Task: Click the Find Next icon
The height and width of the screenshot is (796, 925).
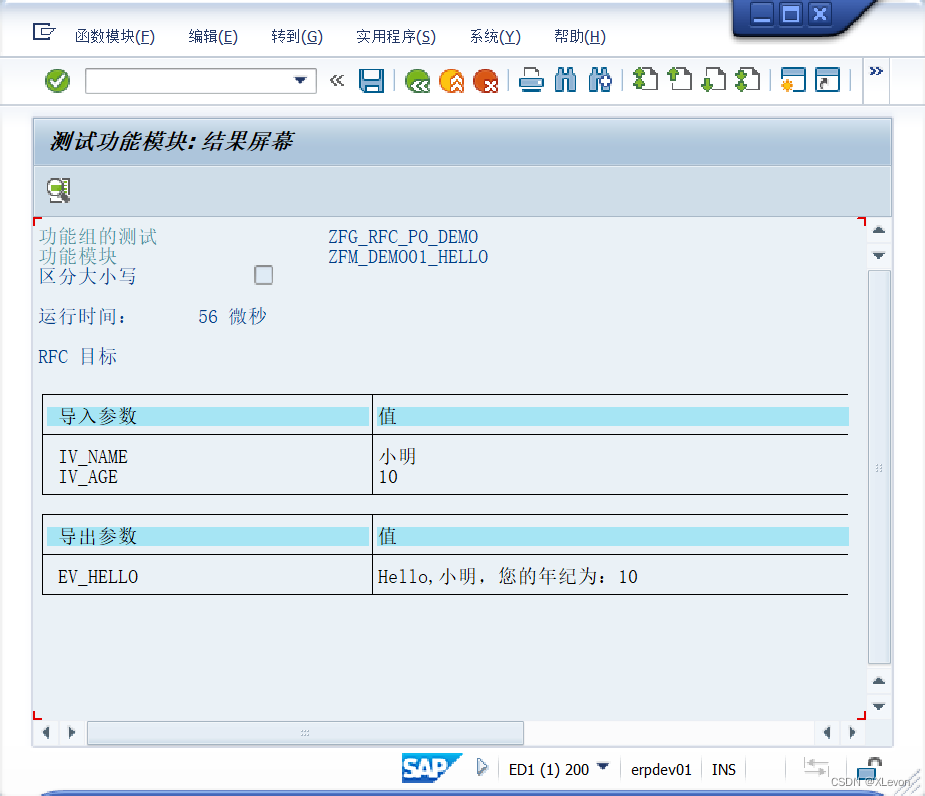Action: click(600, 81)
